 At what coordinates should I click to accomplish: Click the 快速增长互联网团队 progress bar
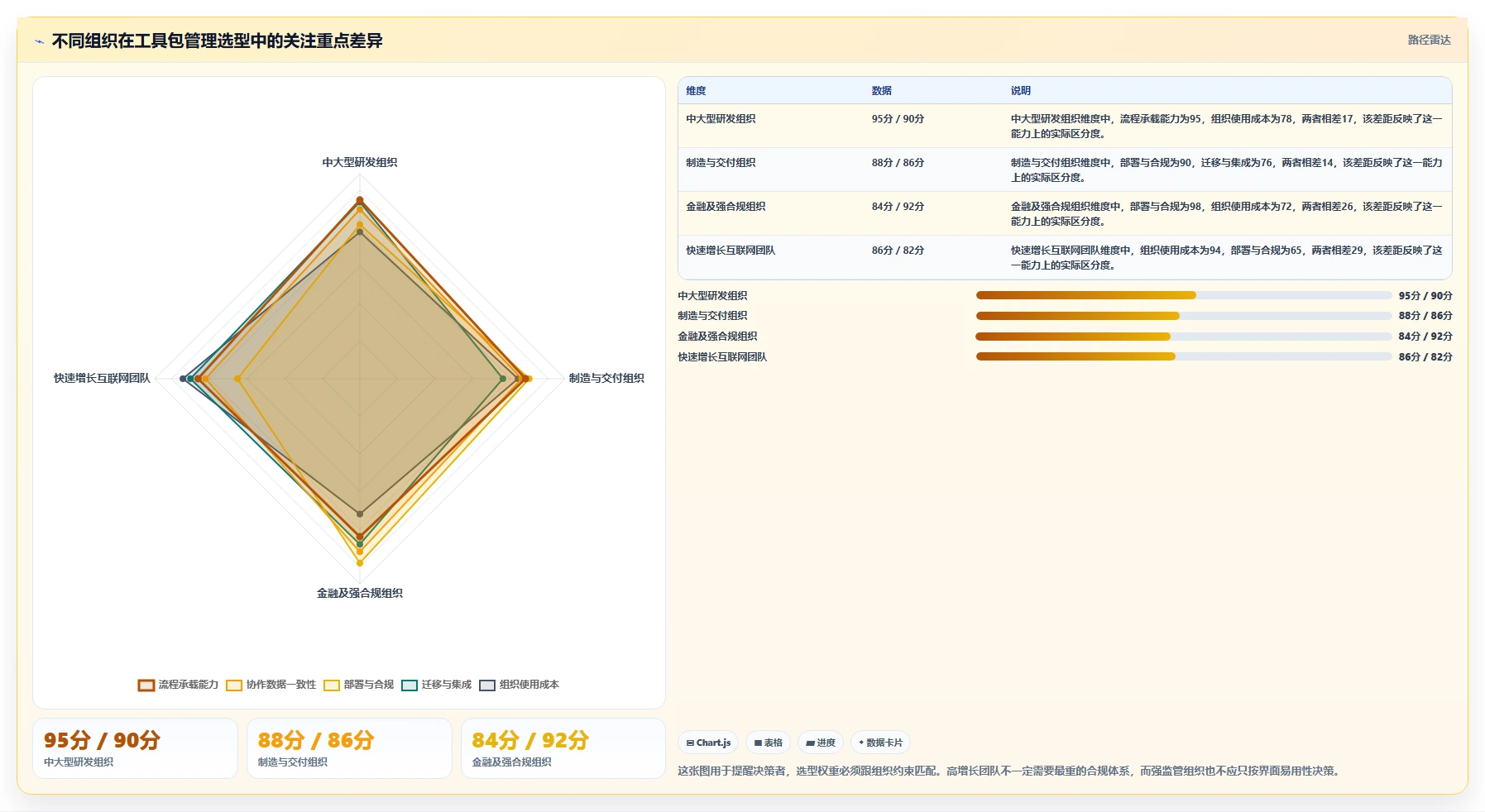click(1184, 356)
